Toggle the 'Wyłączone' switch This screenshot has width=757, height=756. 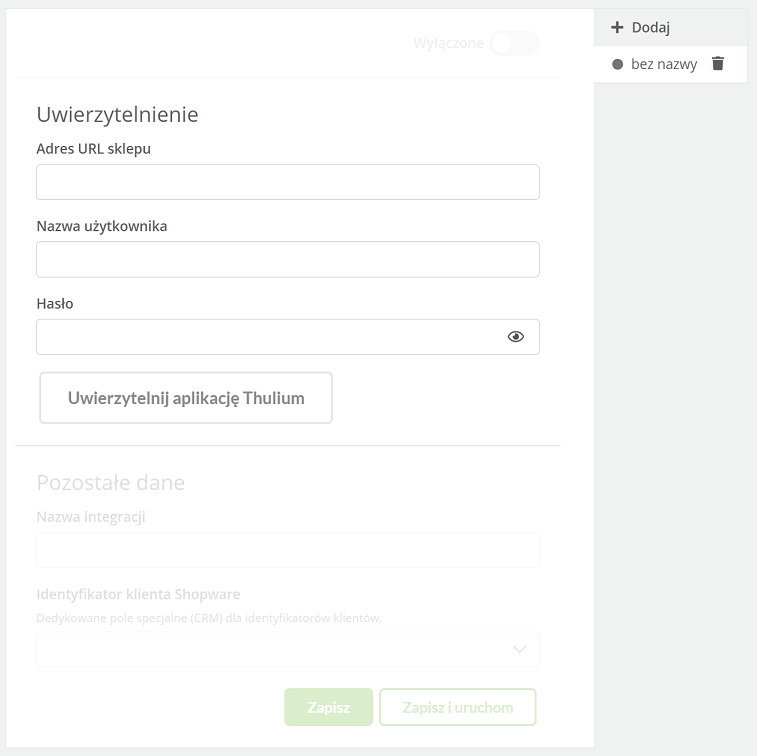(x=514, y=43)
